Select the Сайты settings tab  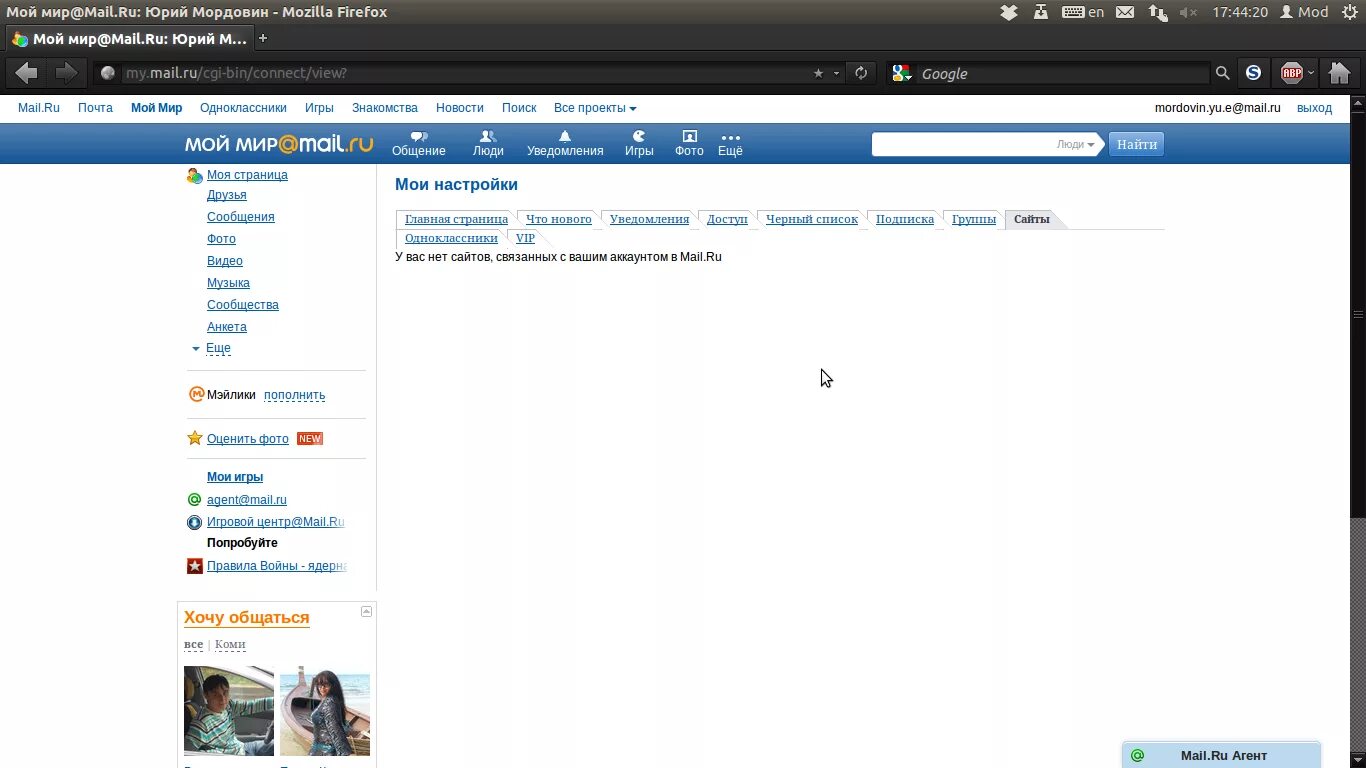pos(1032,219)
